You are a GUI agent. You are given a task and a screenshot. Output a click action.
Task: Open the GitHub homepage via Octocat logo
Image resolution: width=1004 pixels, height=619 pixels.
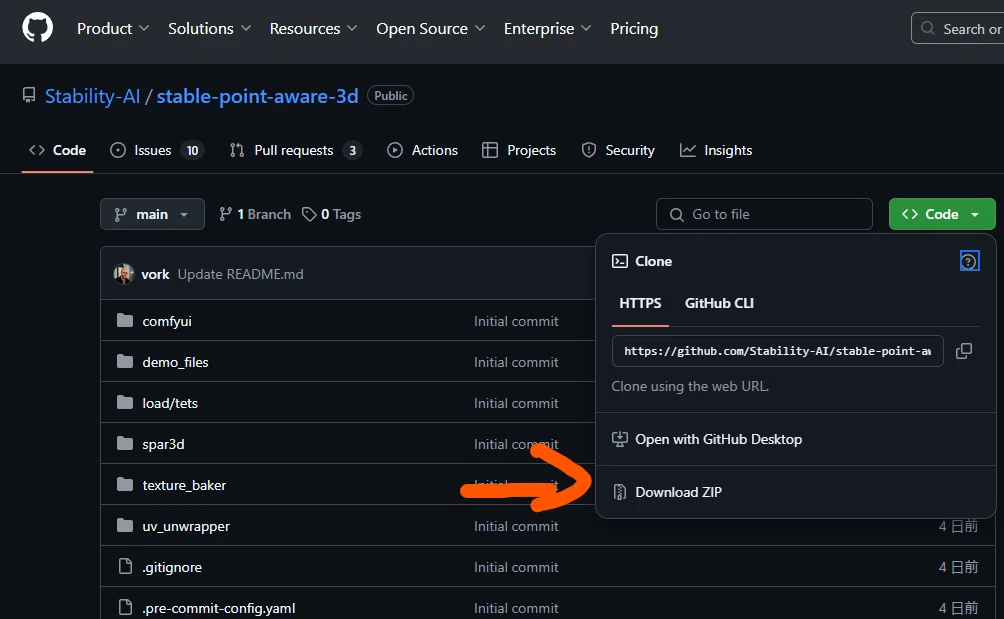(37, 29)
